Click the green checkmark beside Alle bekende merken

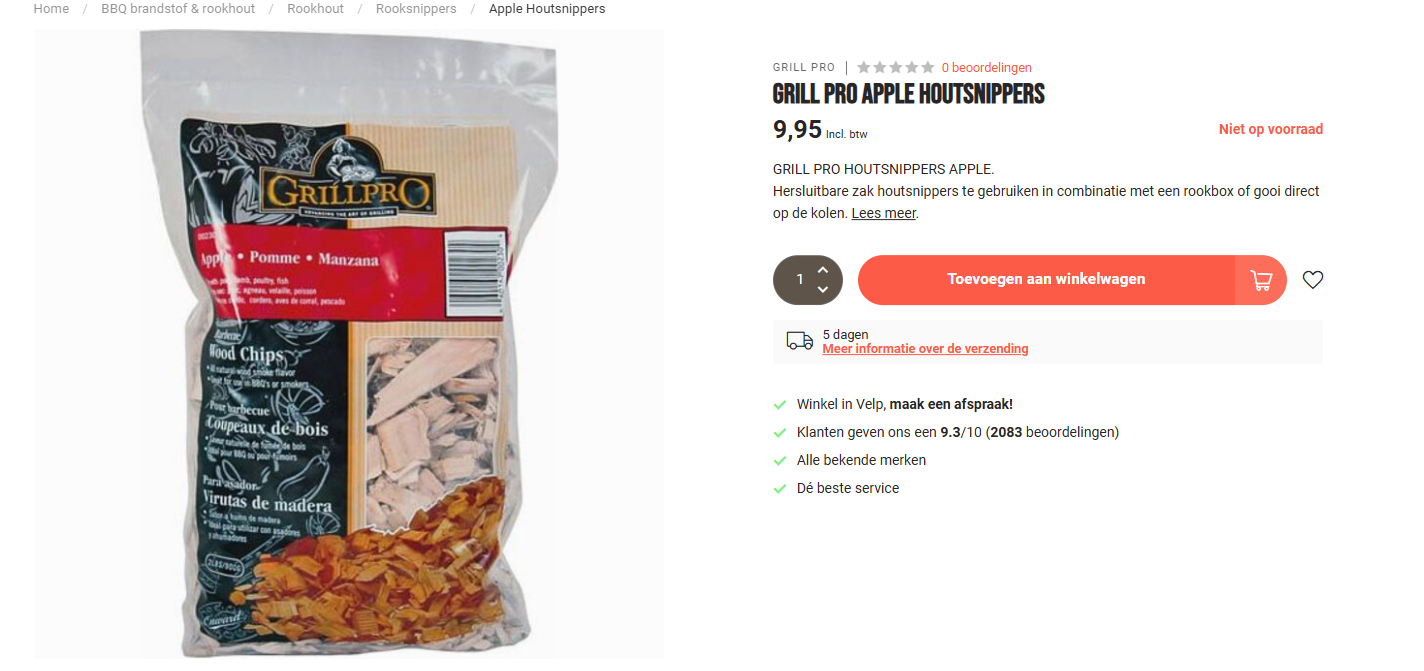(780, 461)
